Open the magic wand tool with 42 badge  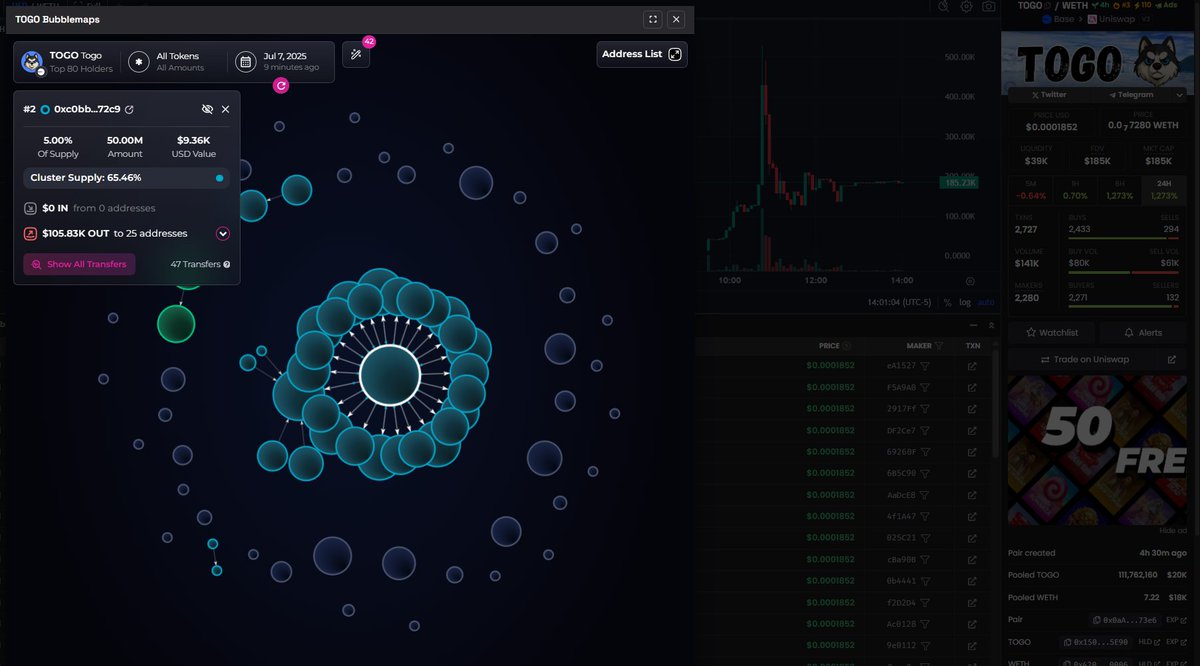tap(356, 55)
